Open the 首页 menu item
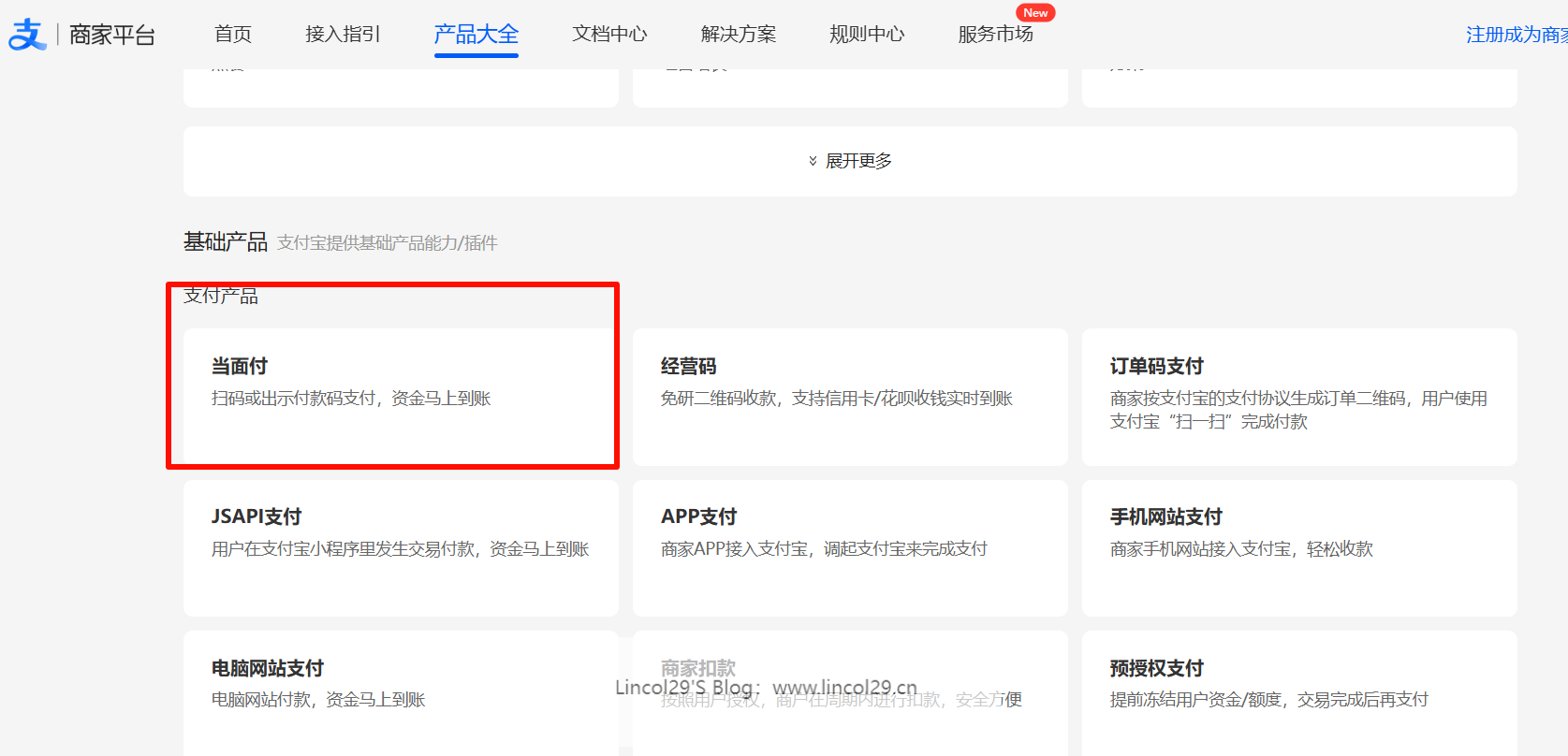1568x756 pixels. coord(233,35)
